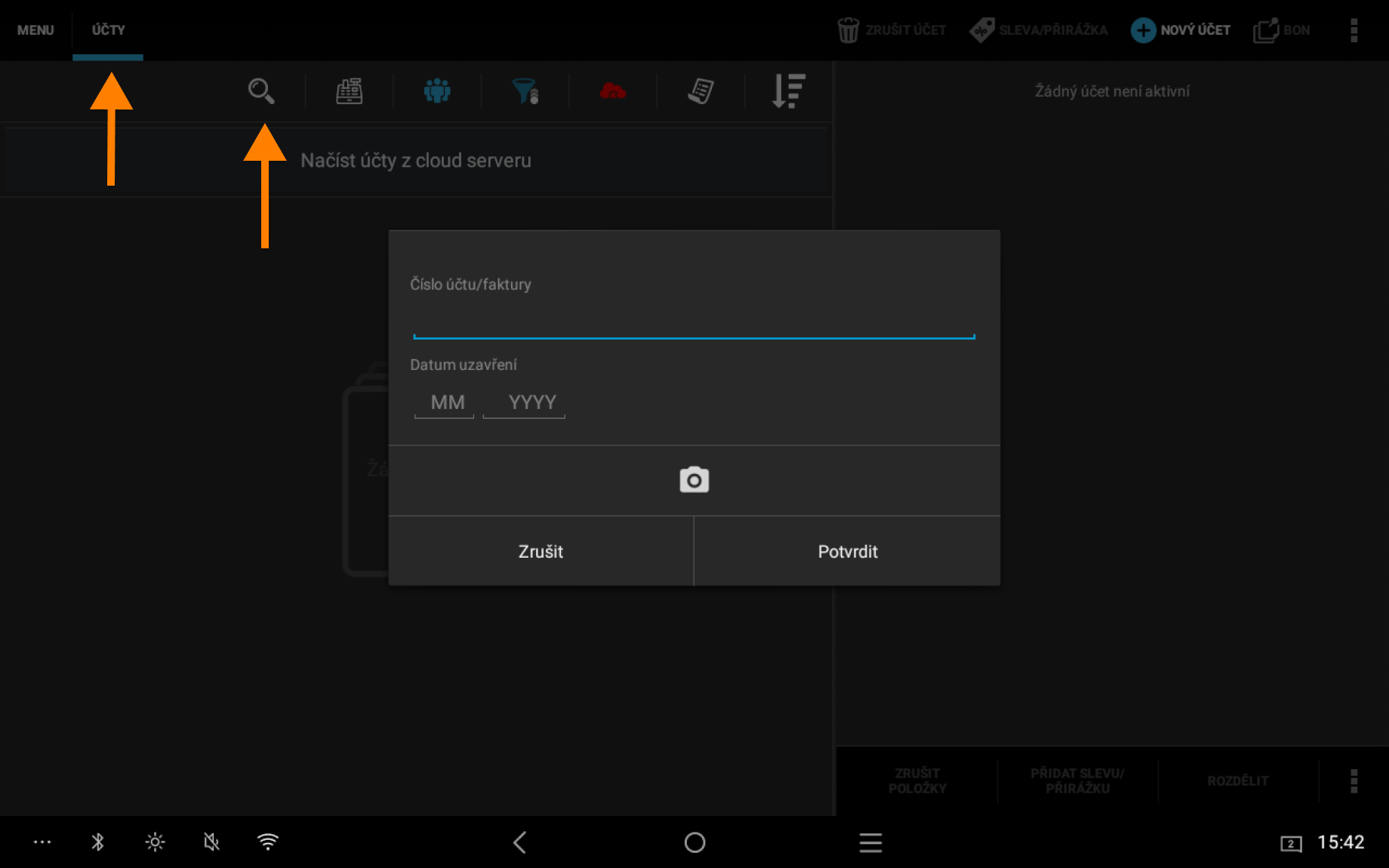
Task: Open Sleva/Přirážka discount option
Action: click(x=1039, y=30)
